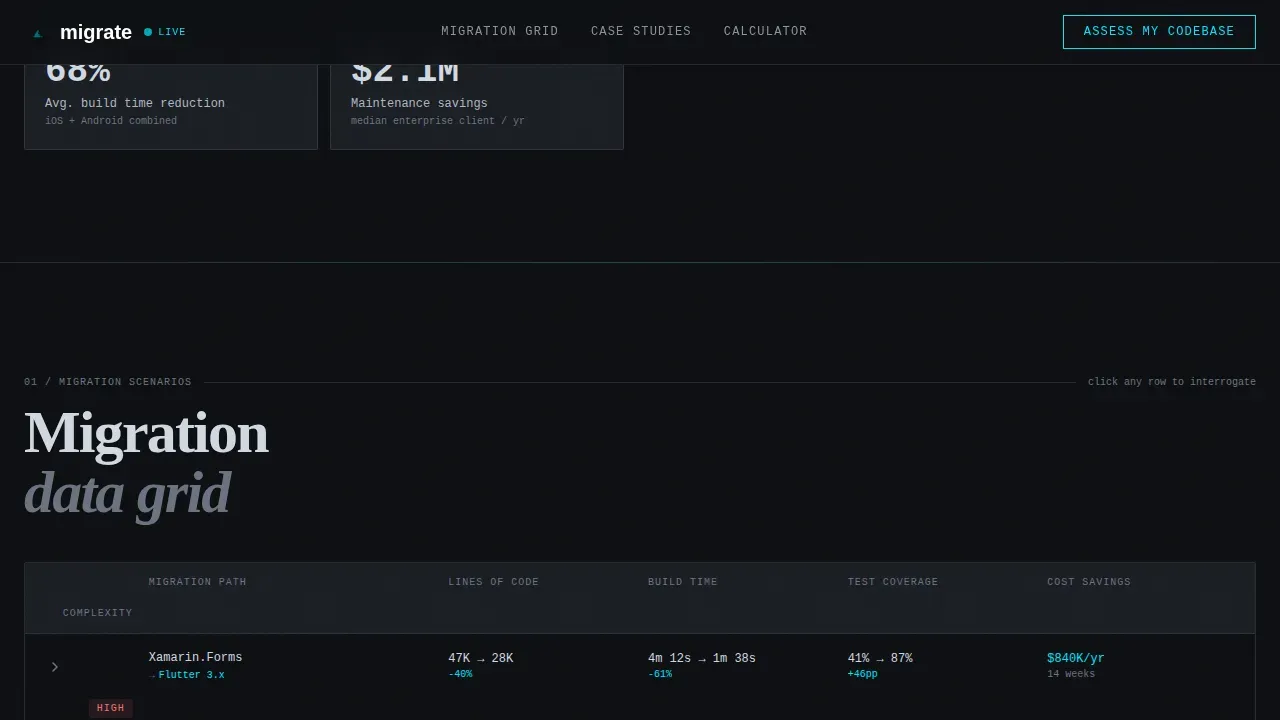Click the migrate triangle logo icon

(x=38, y=33)
